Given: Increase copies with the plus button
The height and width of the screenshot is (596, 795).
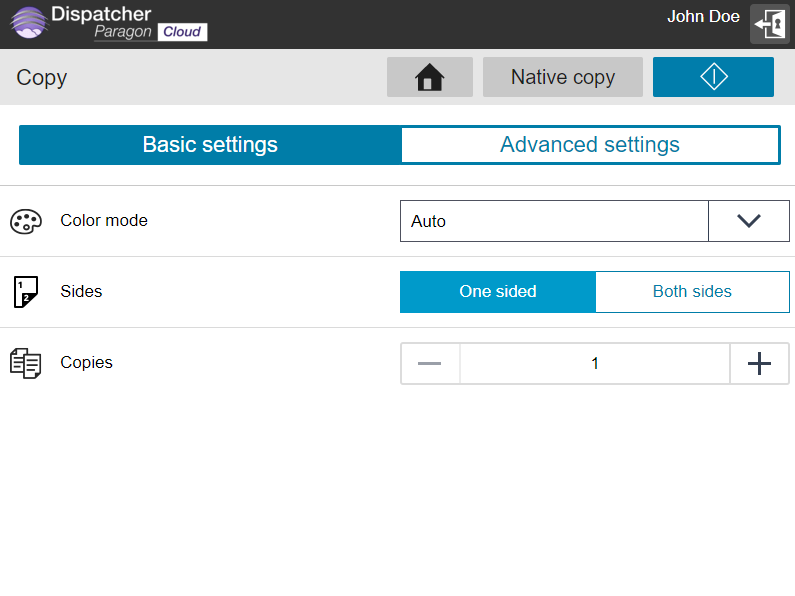Looking at the screenshot, I should point(759,364).
